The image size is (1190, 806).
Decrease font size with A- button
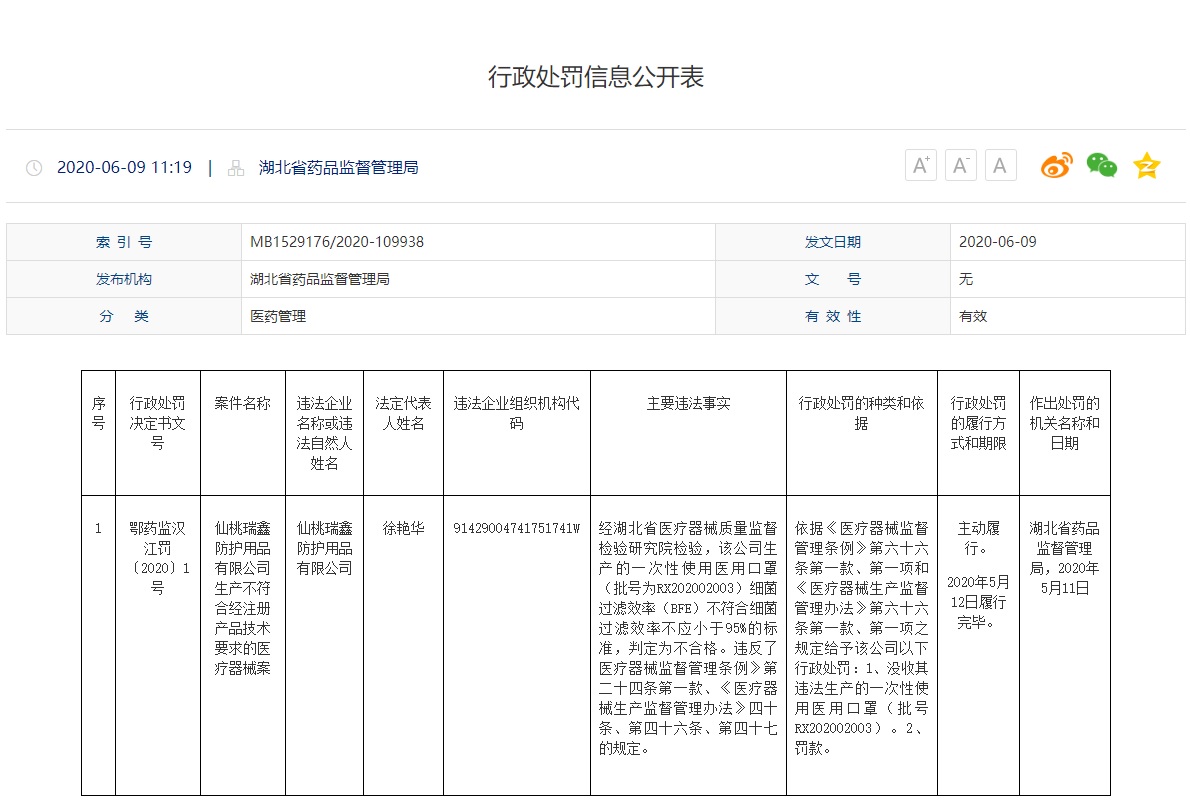point(960,165)
